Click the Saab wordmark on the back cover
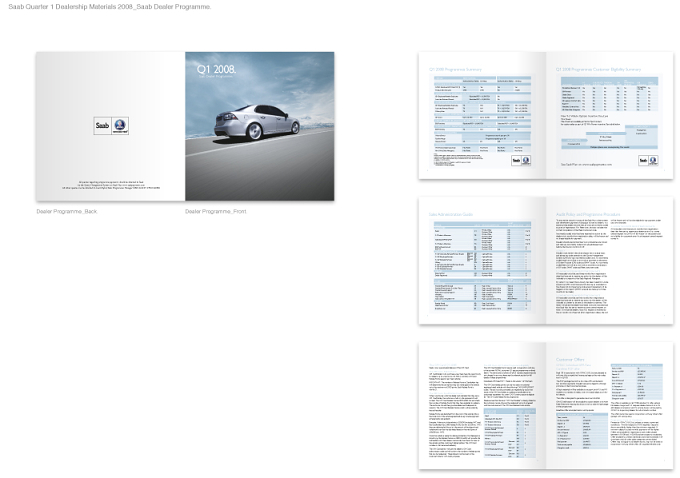 [x=102, y=125]
